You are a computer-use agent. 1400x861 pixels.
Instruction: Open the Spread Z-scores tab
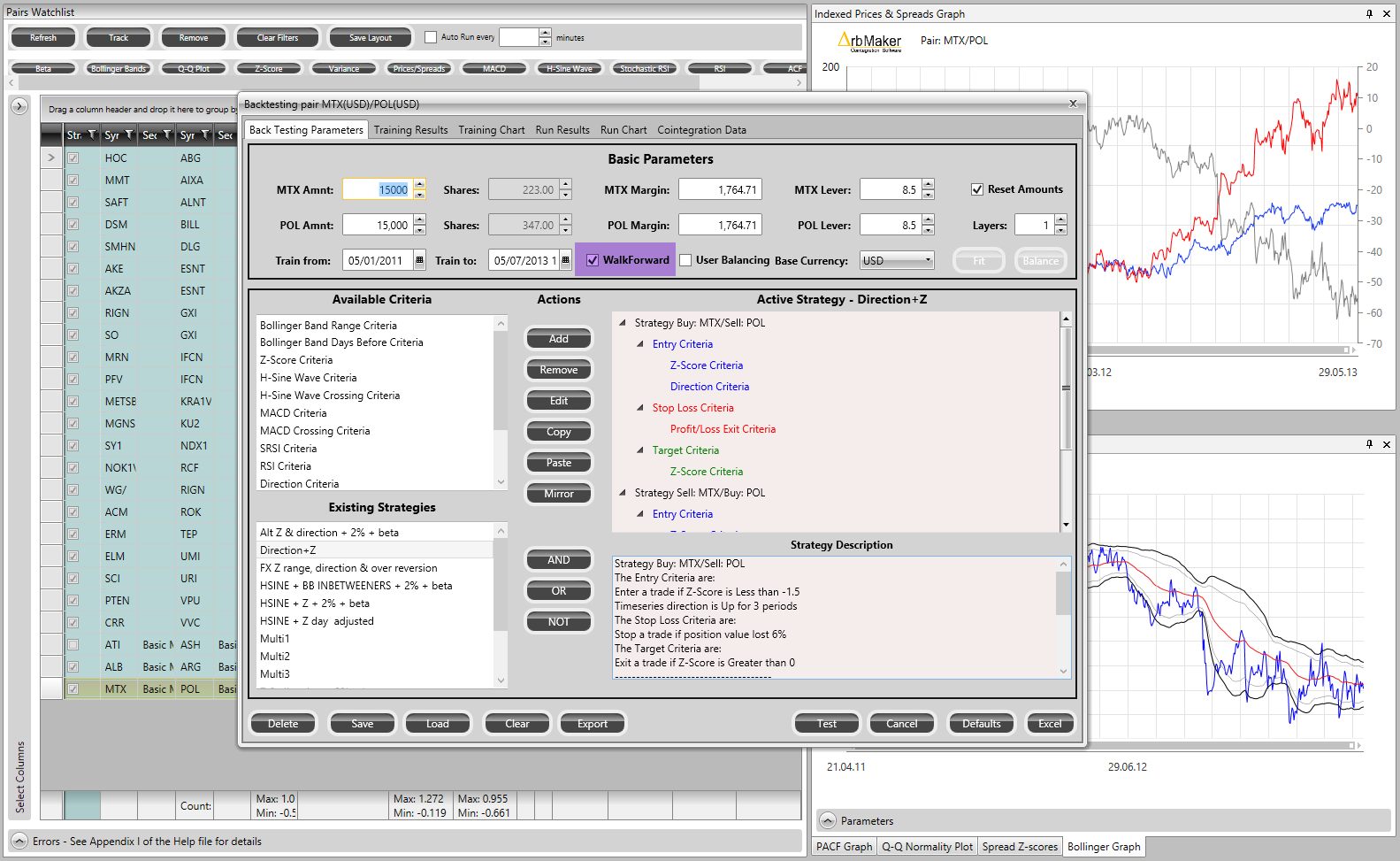(x=1020, y=847)
